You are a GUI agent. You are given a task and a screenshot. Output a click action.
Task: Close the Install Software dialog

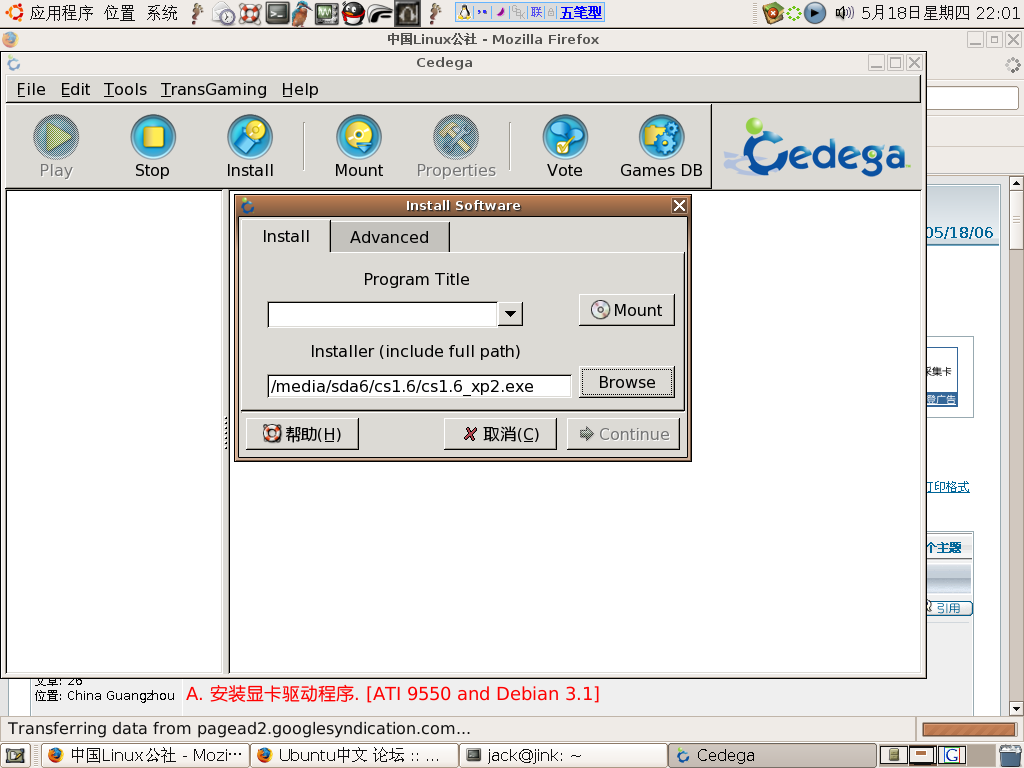click(679, 206)
